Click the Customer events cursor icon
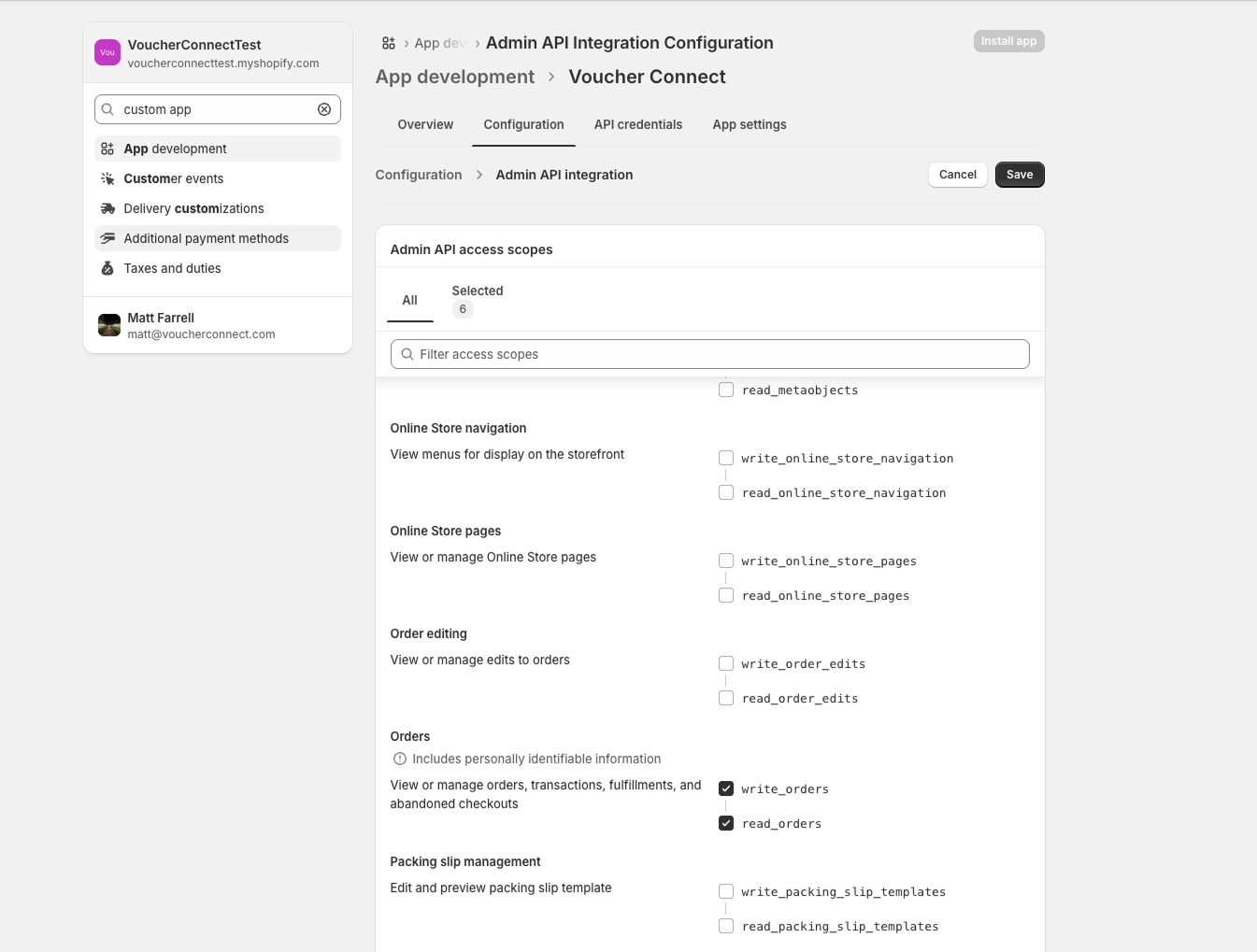1257x952 pixels. [x=107, y=178]
